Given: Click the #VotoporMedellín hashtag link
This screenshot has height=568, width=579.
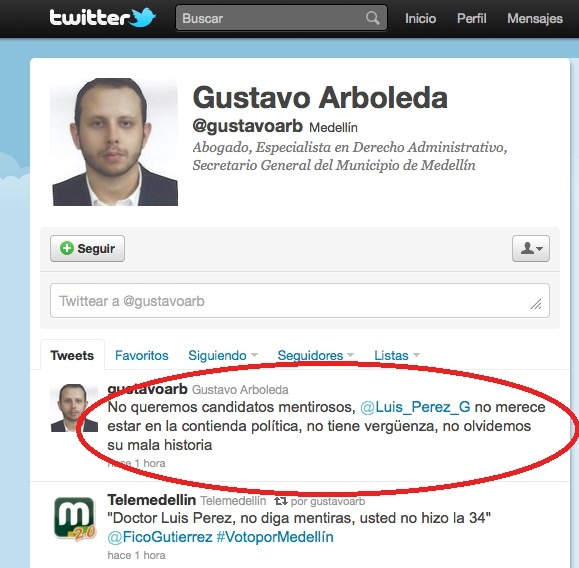Looking at the screenshot, I should pyautogui.click(x=275, y=537).
